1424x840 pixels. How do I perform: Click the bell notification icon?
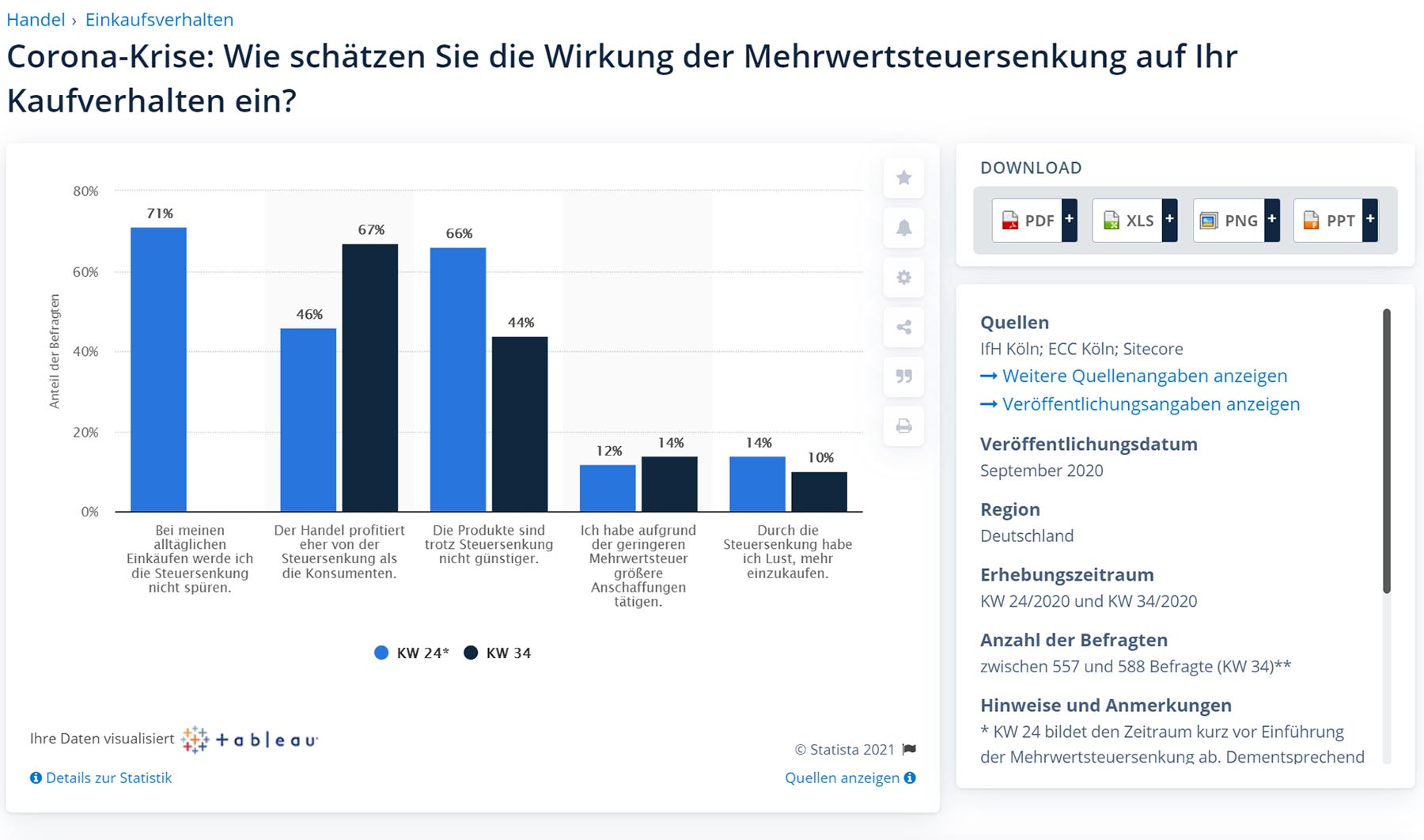903,228
